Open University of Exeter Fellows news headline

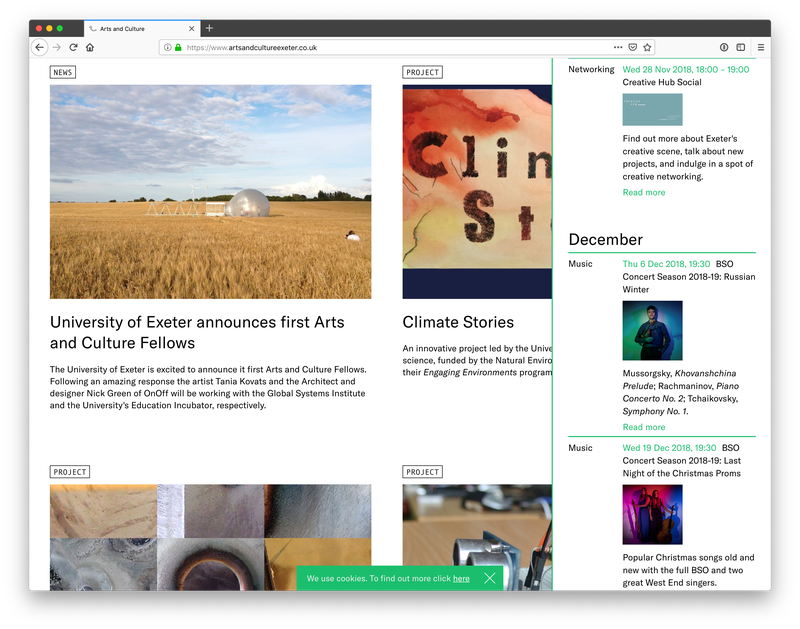pyautogui.click(x=197, y=333)
